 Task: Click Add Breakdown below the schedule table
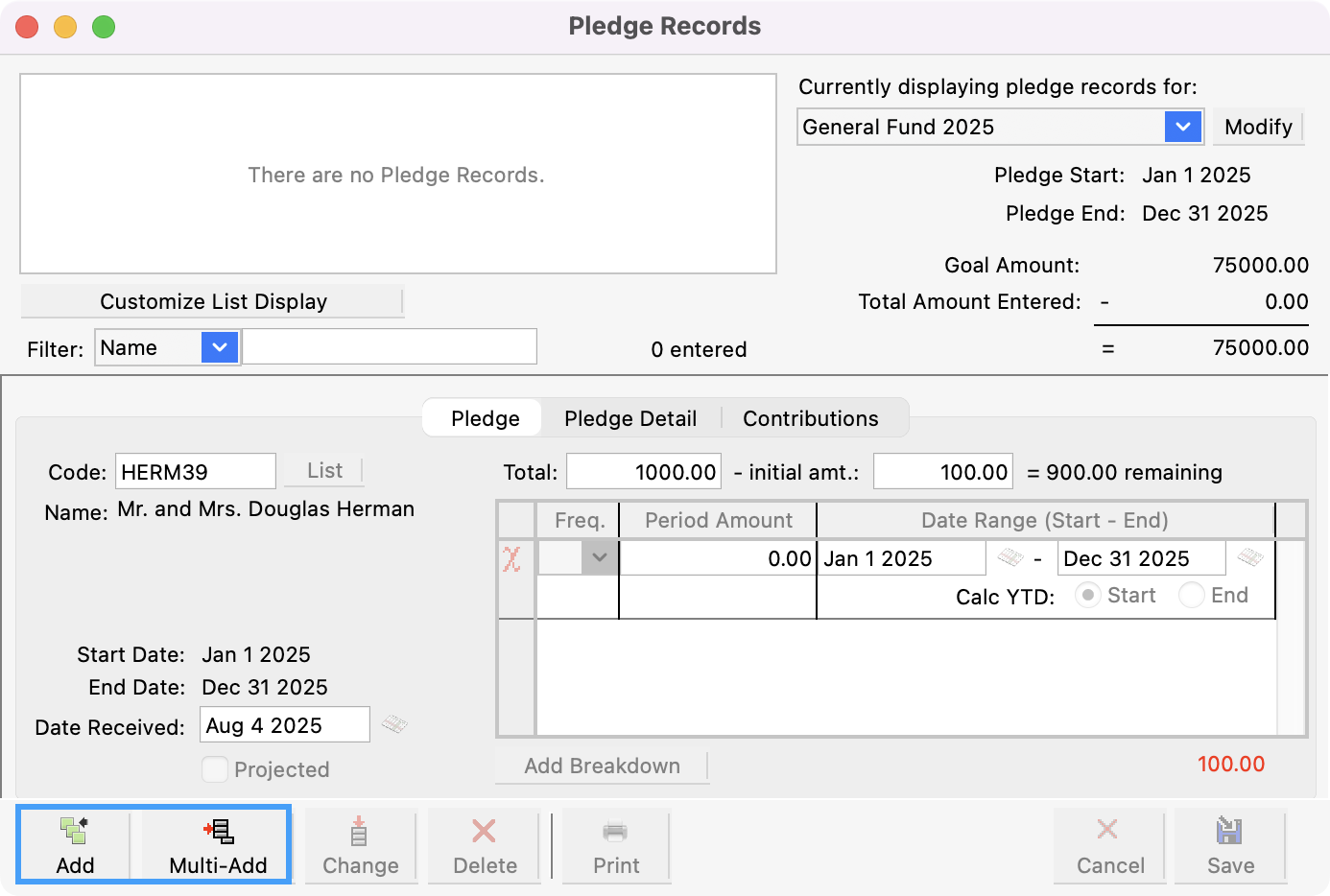(x=602, y=766)
